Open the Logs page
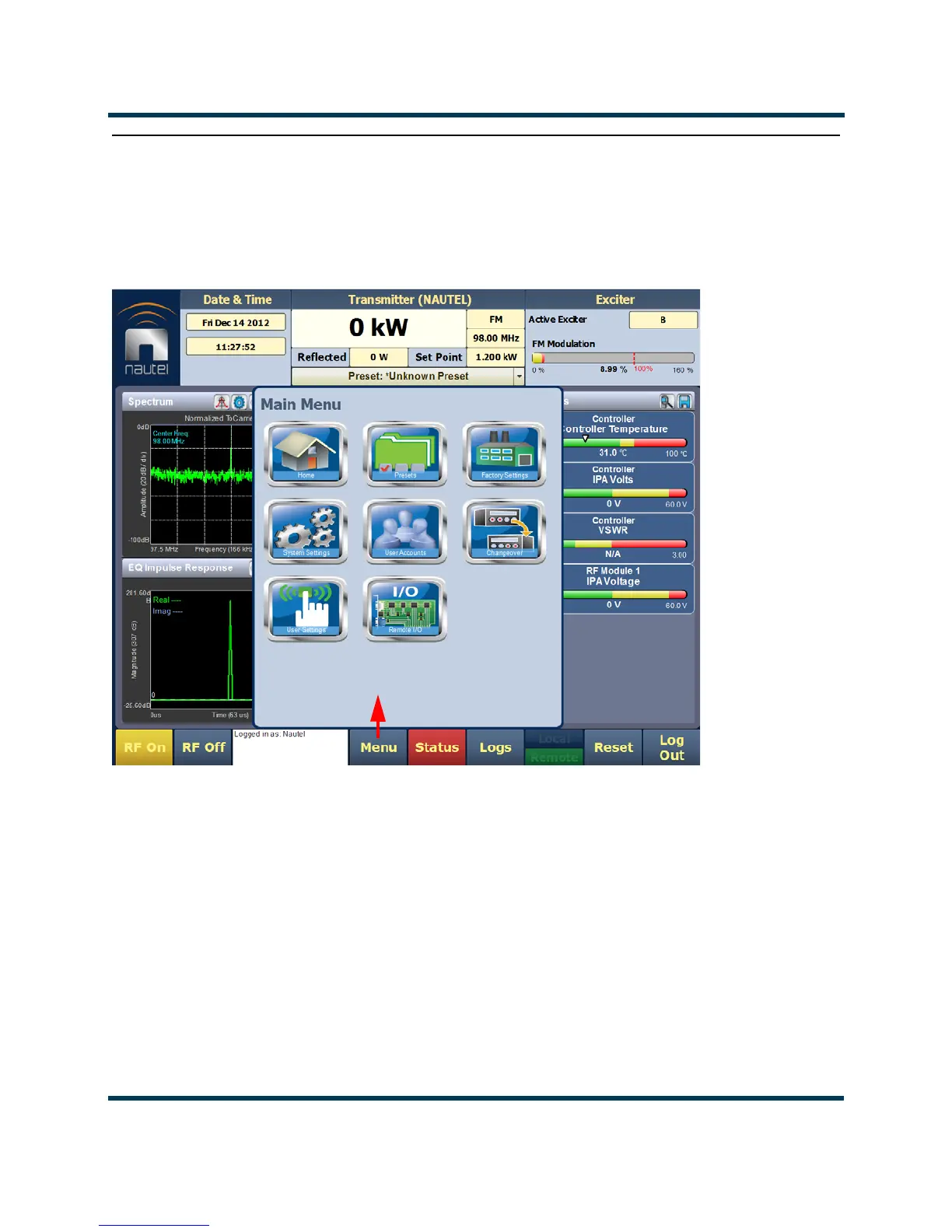This screenshot has width=952, height=1232. (x=495, y=747)
